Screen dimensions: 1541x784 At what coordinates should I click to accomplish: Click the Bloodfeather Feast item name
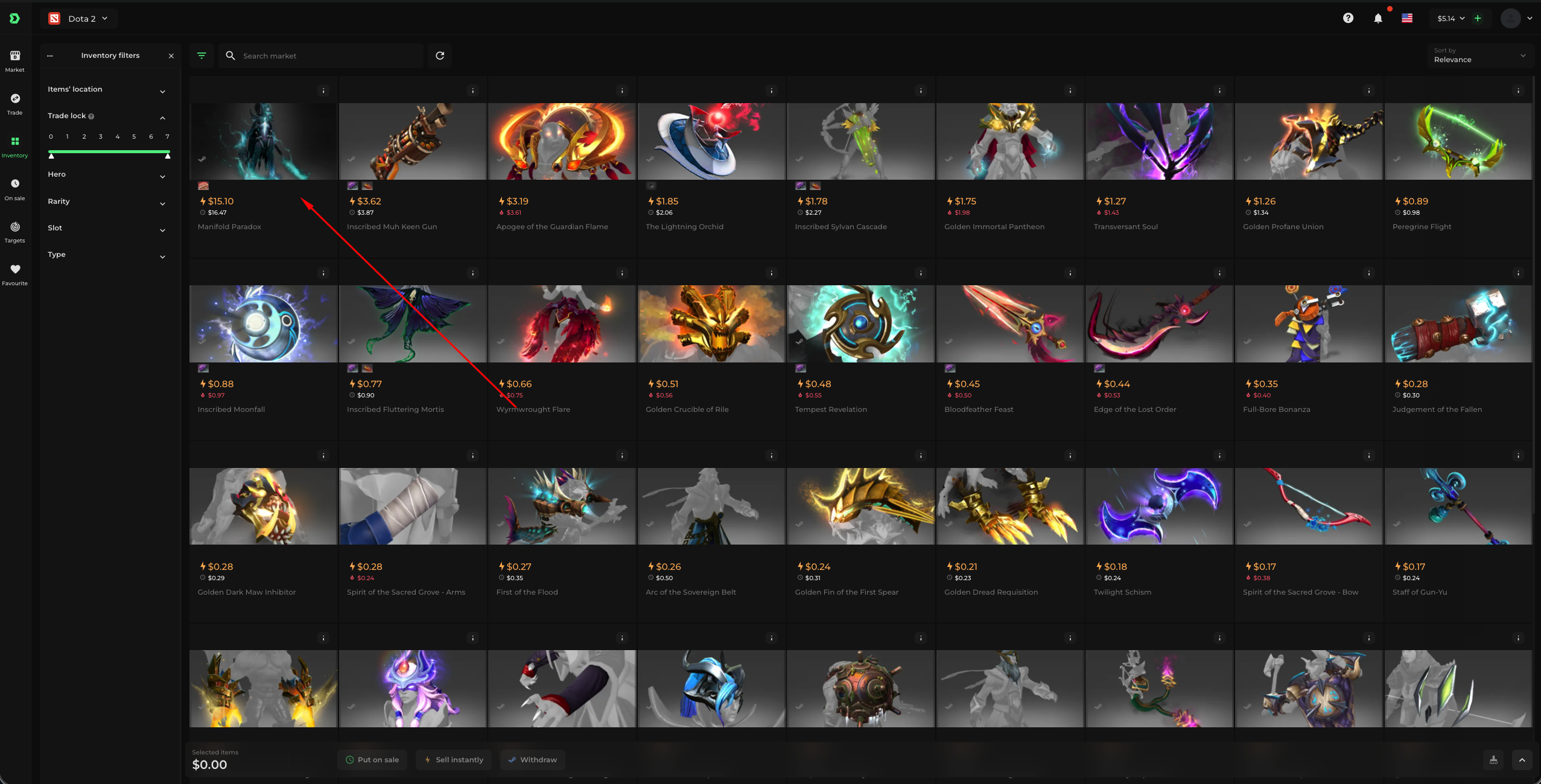(979, 410)
